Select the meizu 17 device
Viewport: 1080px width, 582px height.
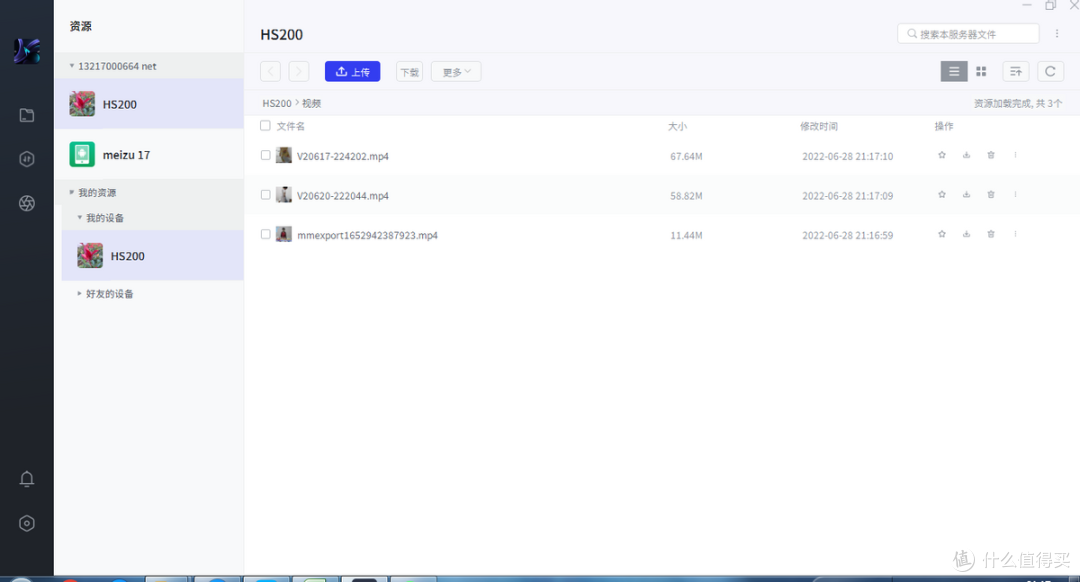149,154
